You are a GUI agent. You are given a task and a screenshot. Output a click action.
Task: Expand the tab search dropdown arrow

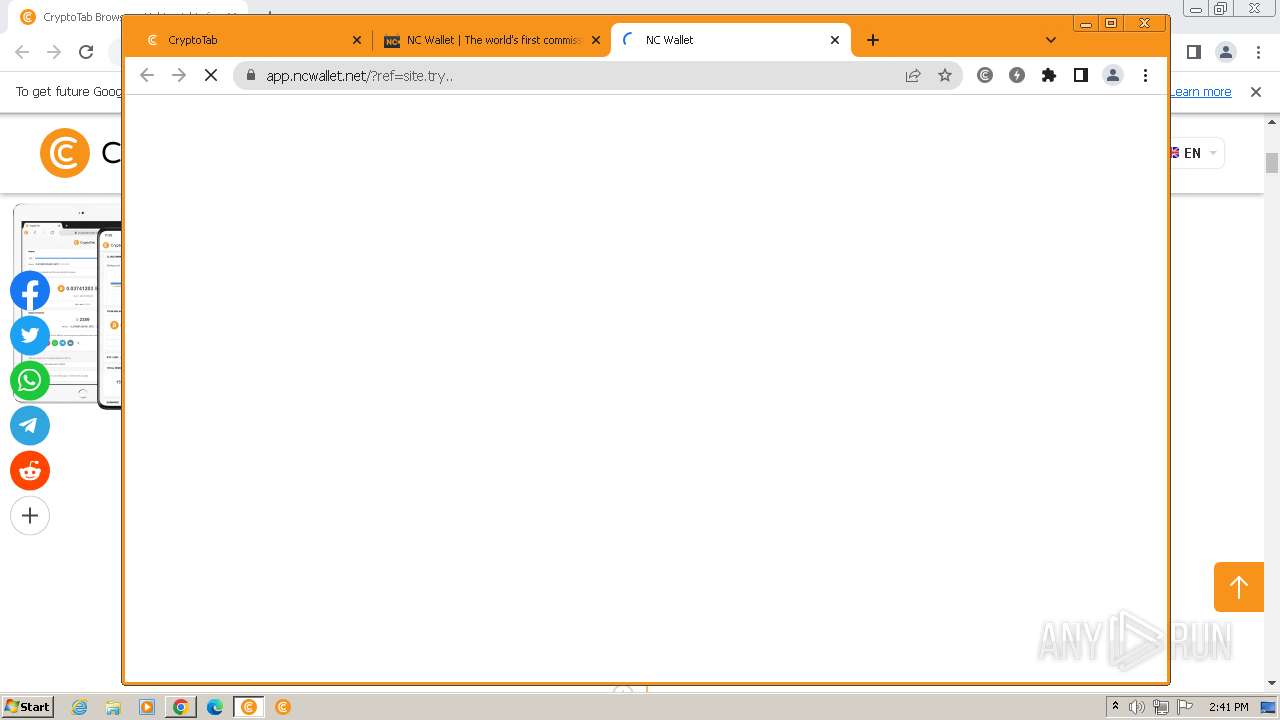(1050, 40)
